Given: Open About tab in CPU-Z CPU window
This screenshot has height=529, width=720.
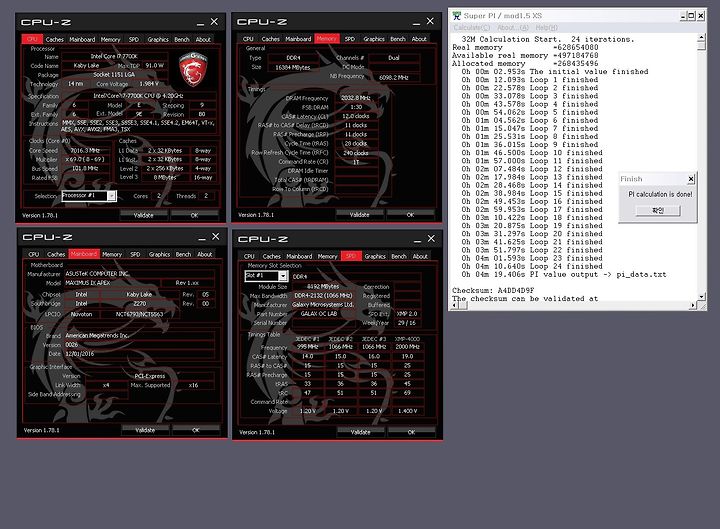Looking at the screenshot, I should pos(203,39).
